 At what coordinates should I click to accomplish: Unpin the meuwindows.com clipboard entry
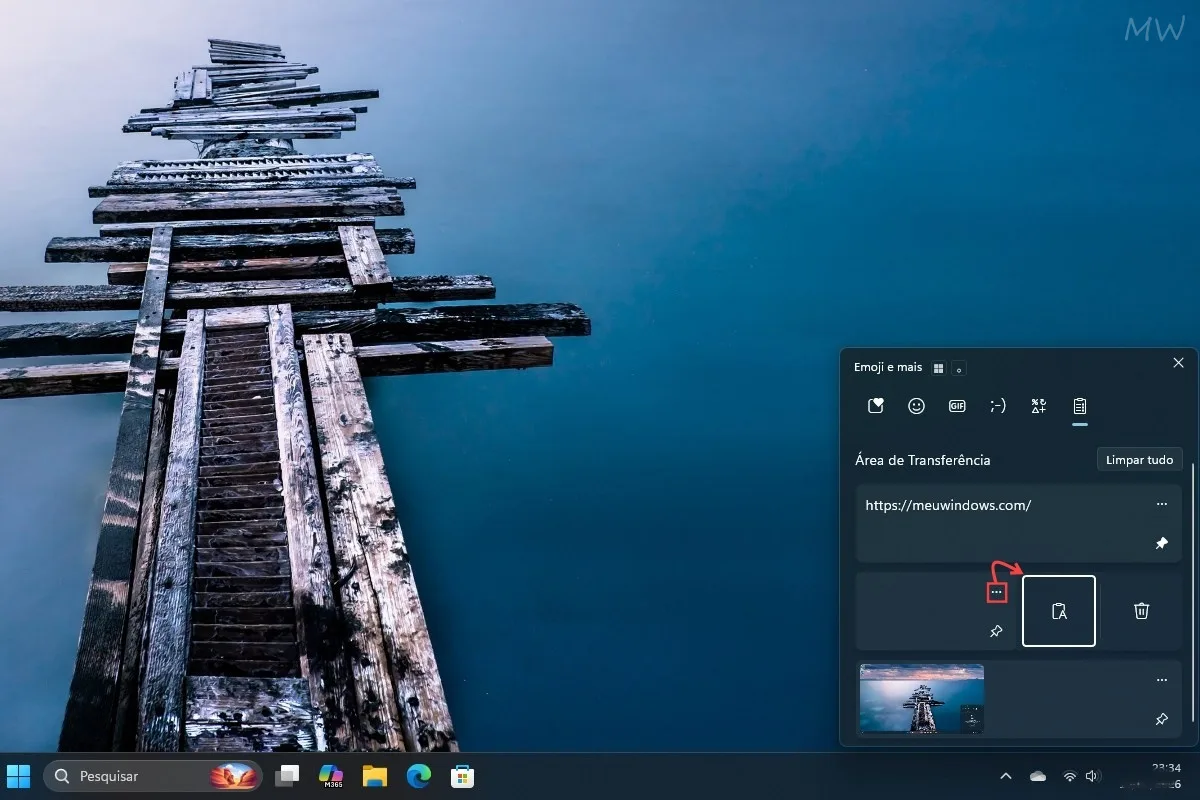(x=1161, y=543)
